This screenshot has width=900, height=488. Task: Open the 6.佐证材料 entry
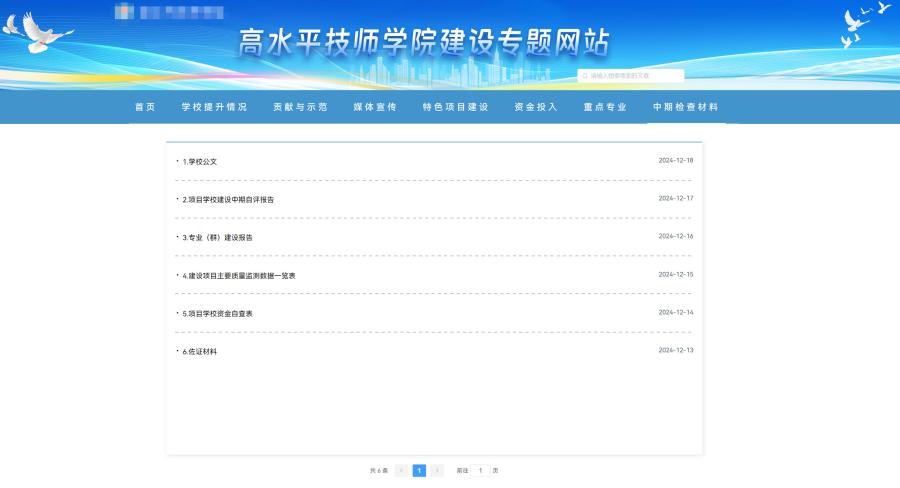point(200,351)
